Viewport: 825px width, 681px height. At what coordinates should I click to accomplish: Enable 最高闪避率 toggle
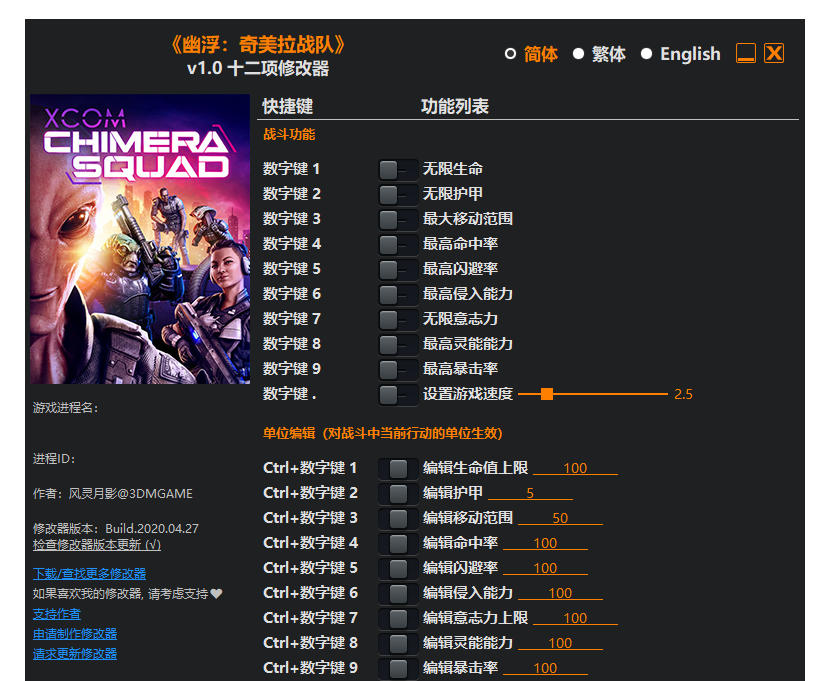click(398, 269)
